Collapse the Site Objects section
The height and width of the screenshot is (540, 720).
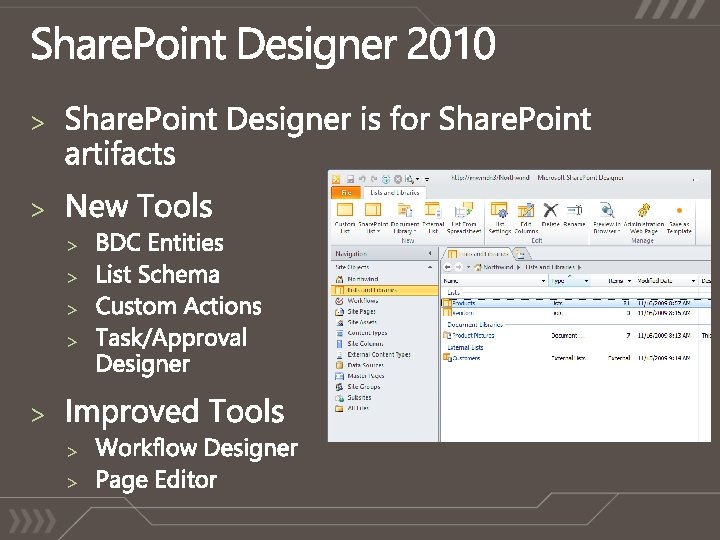(430, 267)
